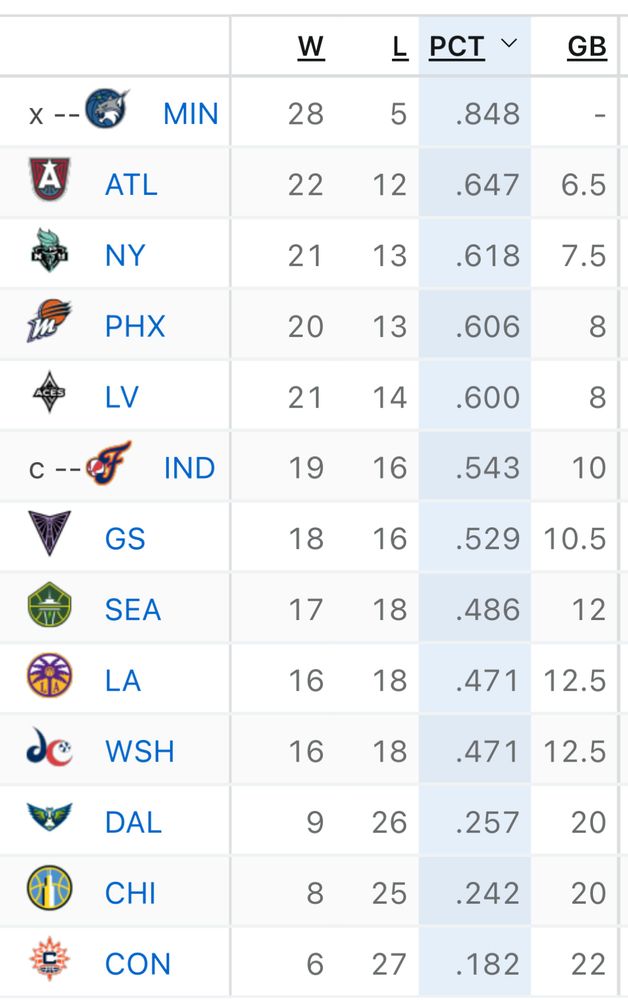Image resolution: width=628 pixels, height=1000 pixels.
Task: Click the Phoenix Mercury logo
Action: pos(49,321)
